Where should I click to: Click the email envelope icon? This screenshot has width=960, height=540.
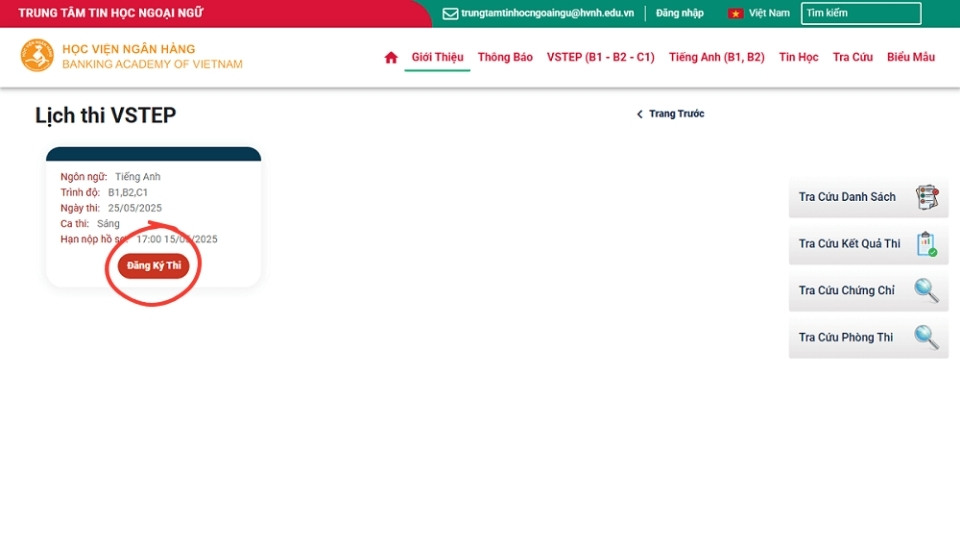450,13
